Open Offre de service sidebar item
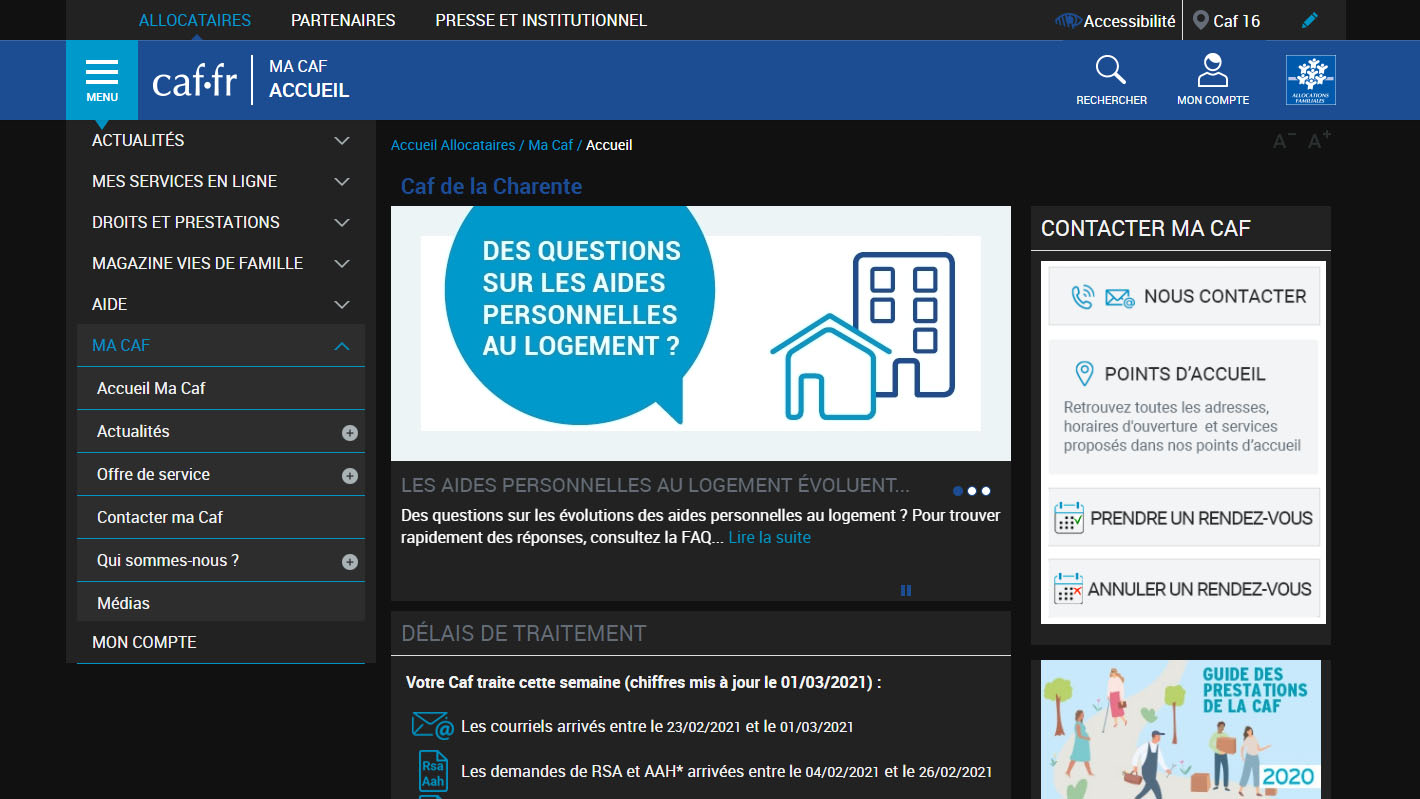The image size is (1420, 799). point(153,474)
